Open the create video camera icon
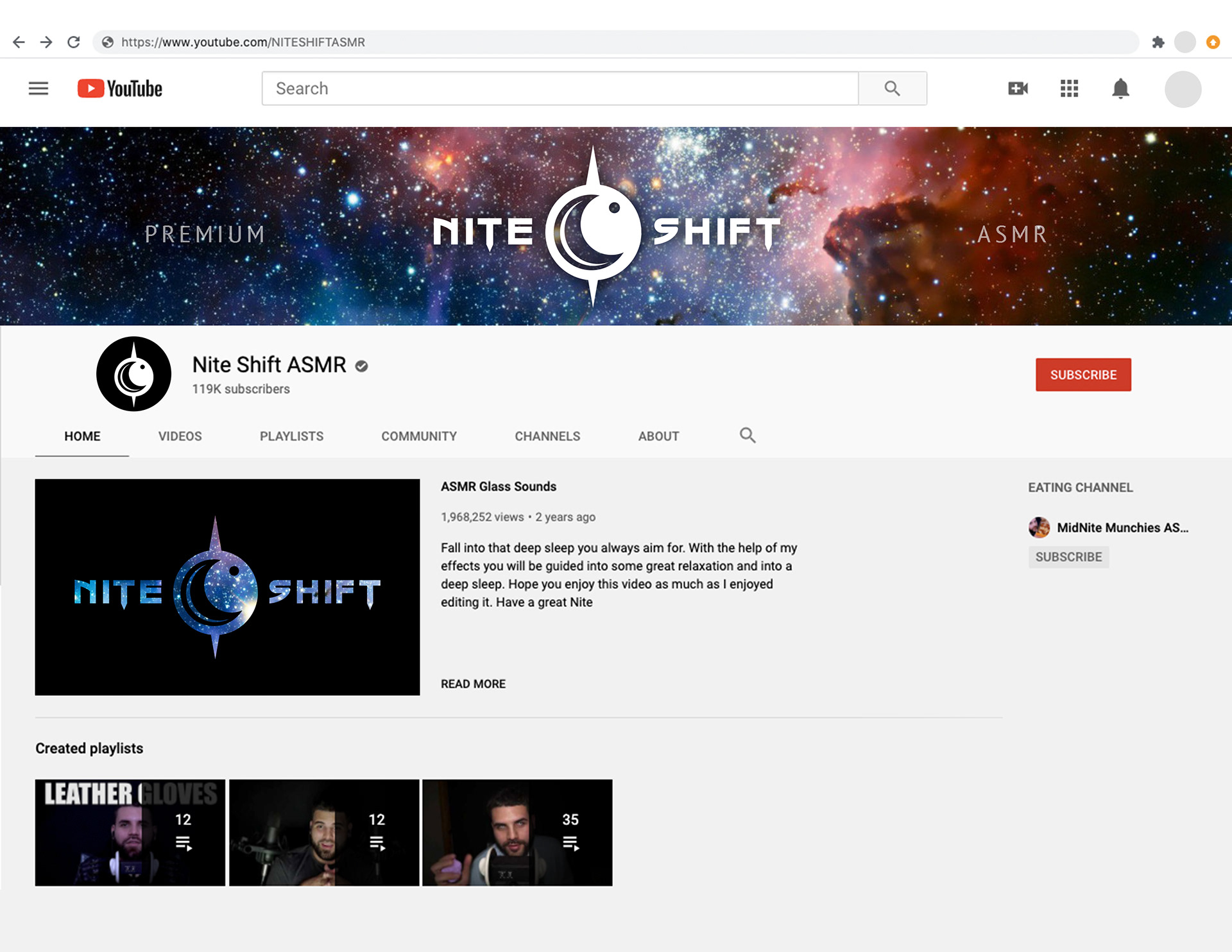This screenshot has width=1232, height=952. [1018, 89]
